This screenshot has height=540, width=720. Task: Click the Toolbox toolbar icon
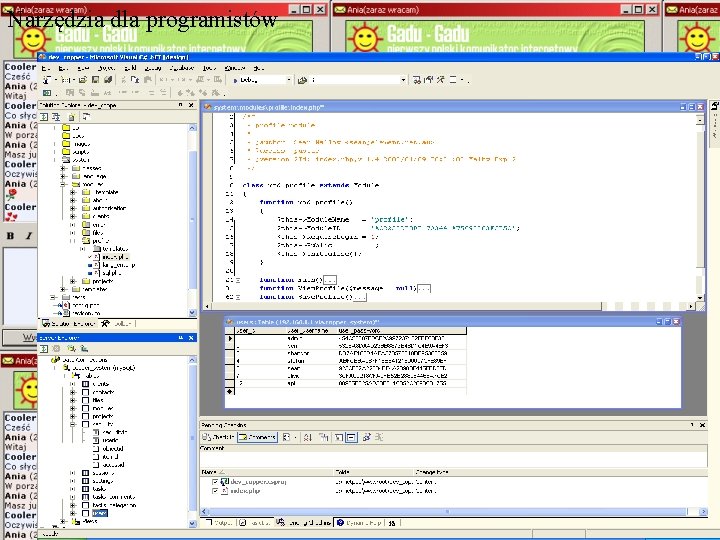(x=441, y=80)
